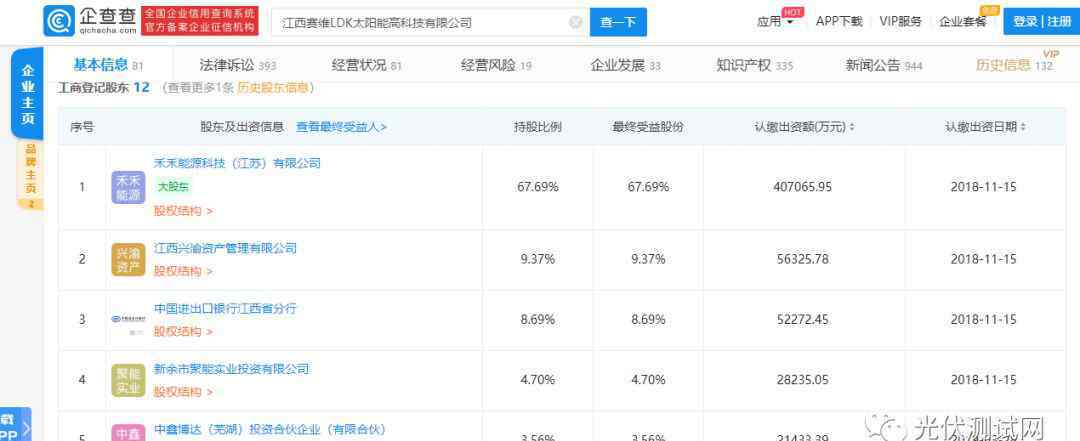1080x441 pixels.
Task: Expand 股权结构 for 中国进出口银行江西省分行
Action: pyautogui.click(x=183, y=331)
